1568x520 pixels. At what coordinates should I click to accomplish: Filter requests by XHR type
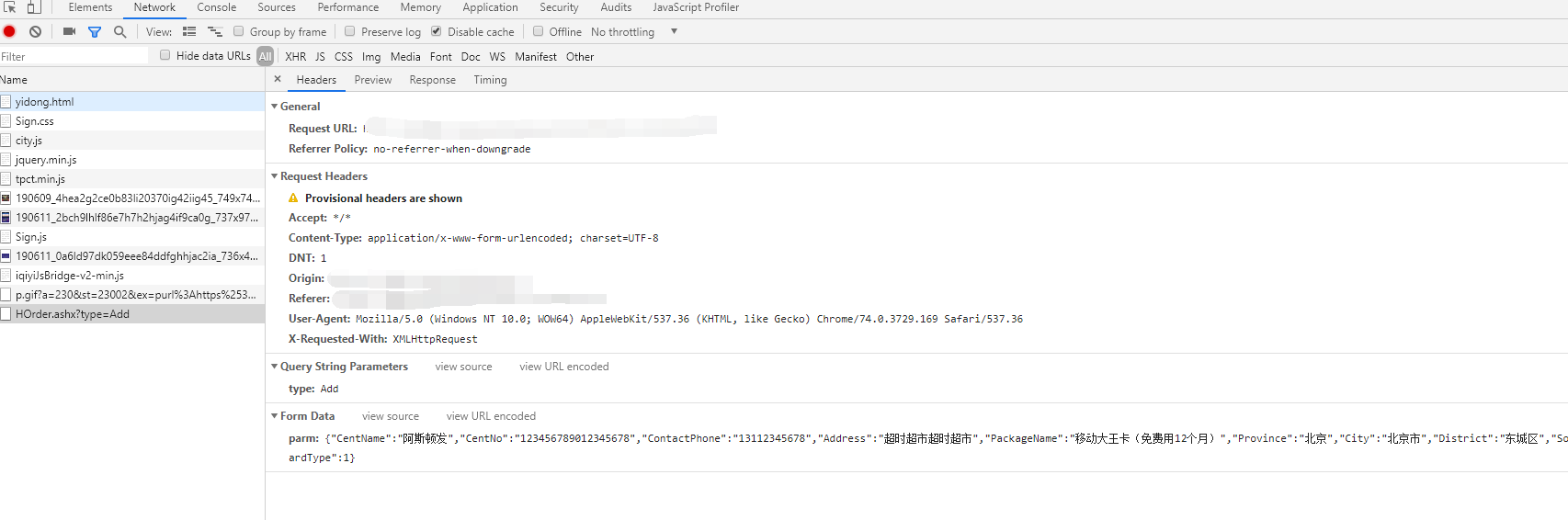click(x=296, y=56)
